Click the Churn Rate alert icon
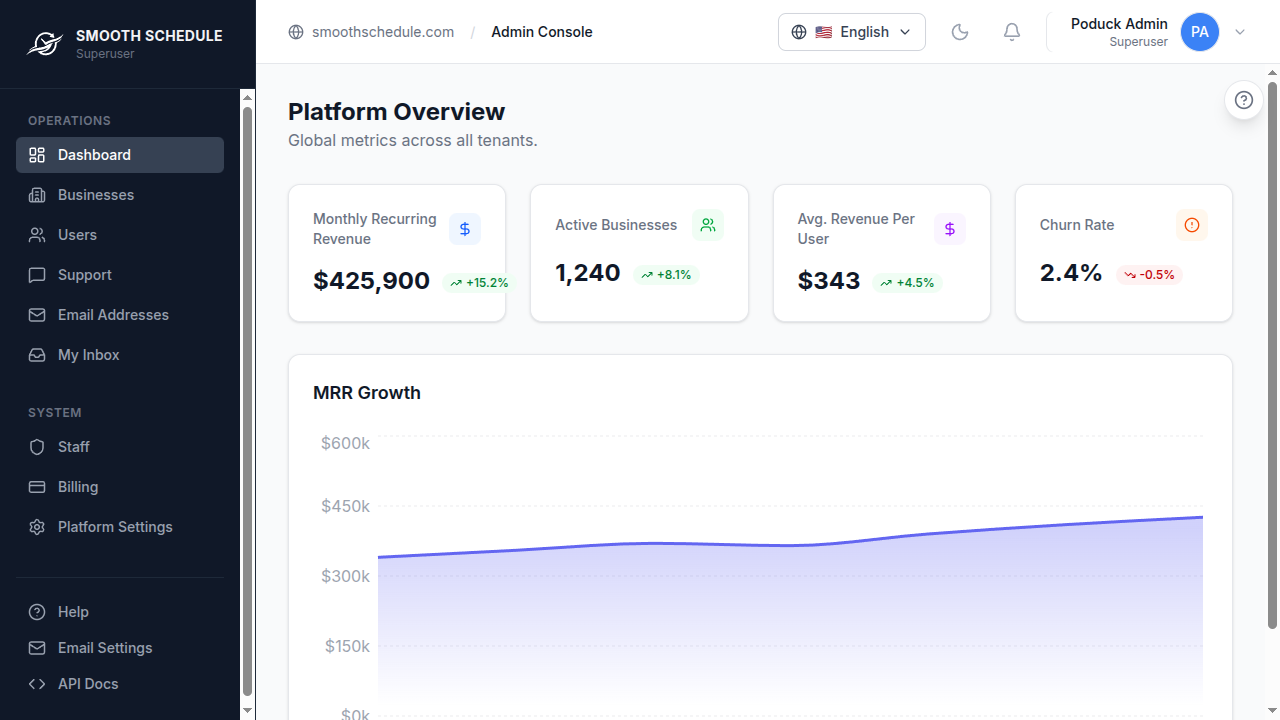The height and width of the screenshot is (720, 1280). [x=1192, y=225]
